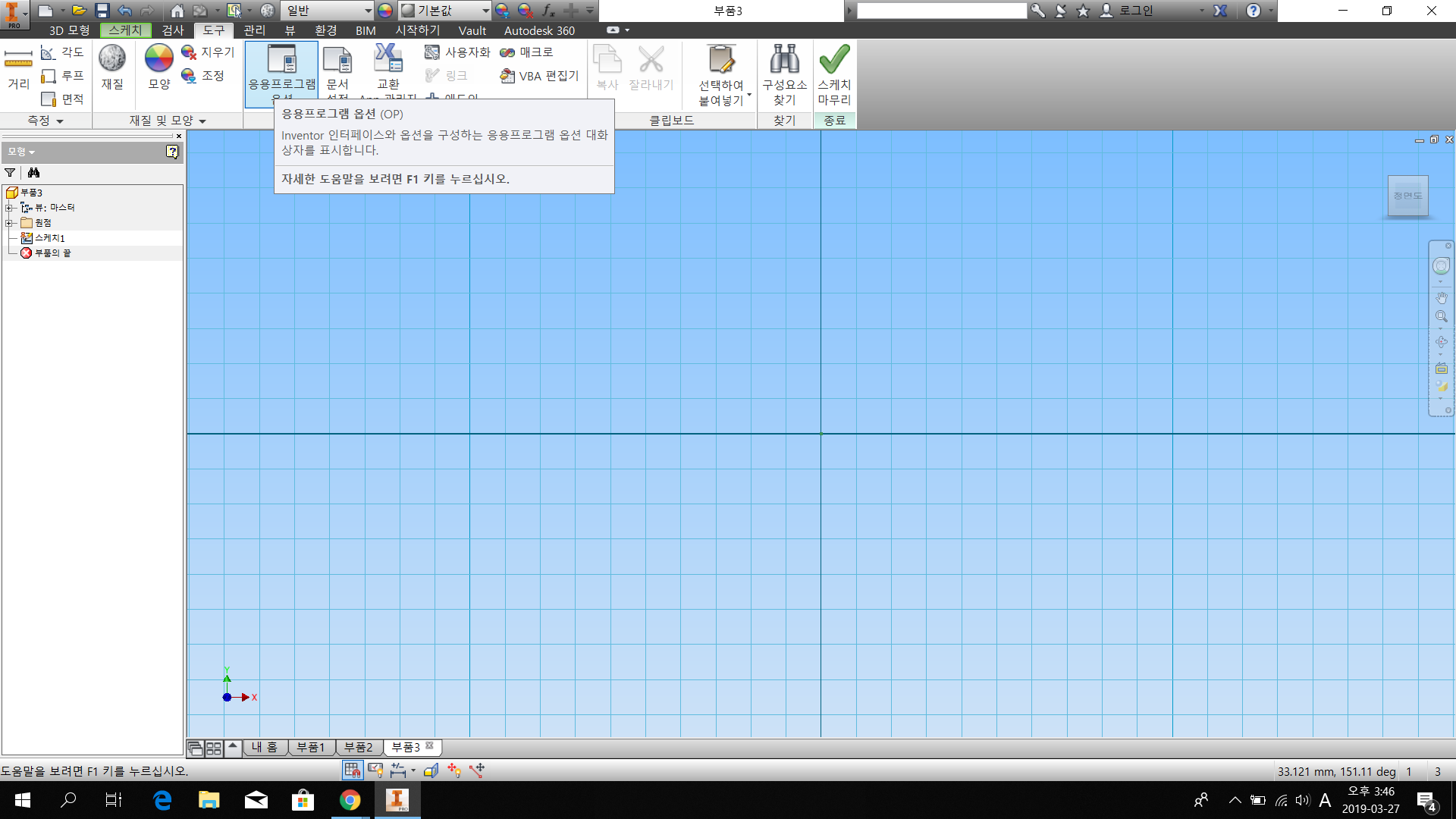Switch to the 검사 (Inspect) ribbon tab
Image resolution: width=1456 pixels, height=819 pixels.
[x=173, y=30]
